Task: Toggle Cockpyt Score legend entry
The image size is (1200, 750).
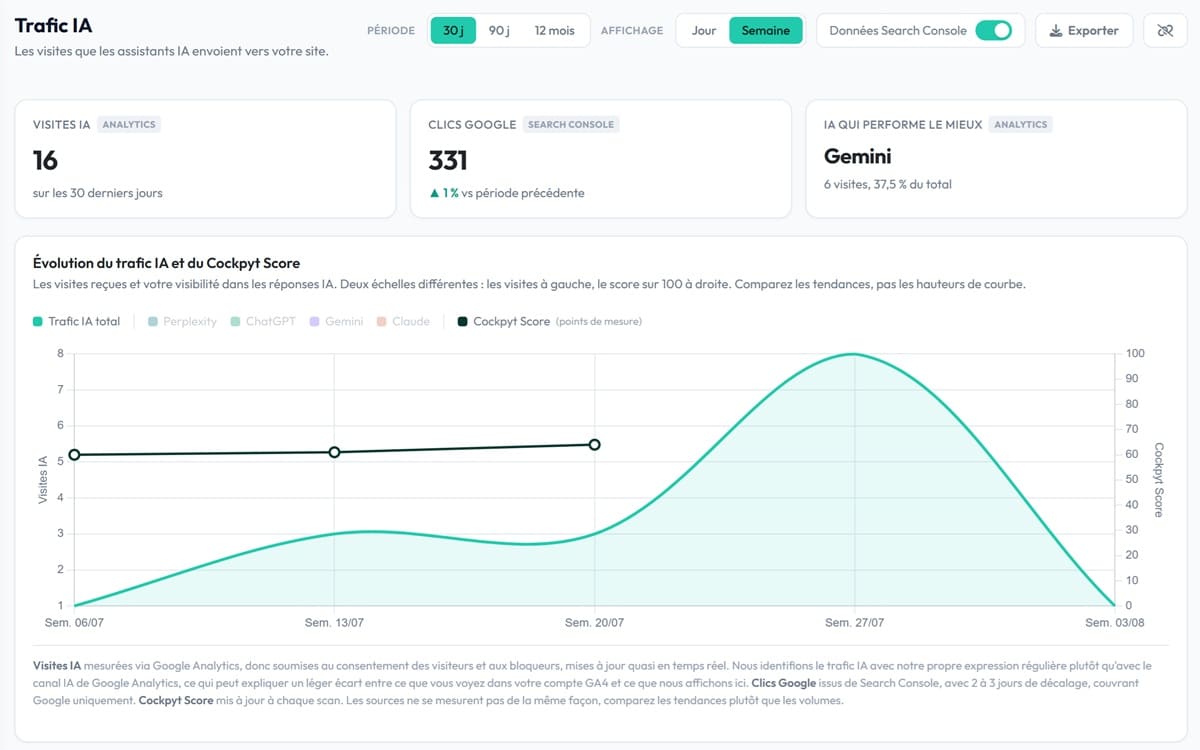Action: pyautogui.click(x=549, y=321)
